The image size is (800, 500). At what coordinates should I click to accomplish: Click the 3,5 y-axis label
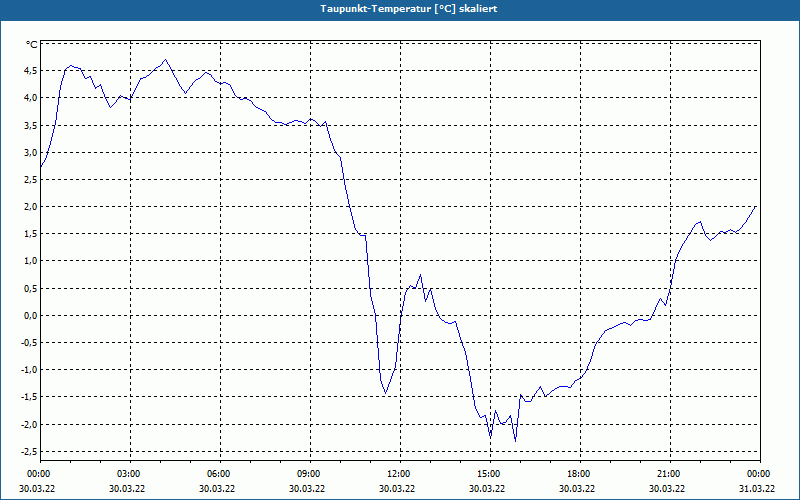coord(30,125)
